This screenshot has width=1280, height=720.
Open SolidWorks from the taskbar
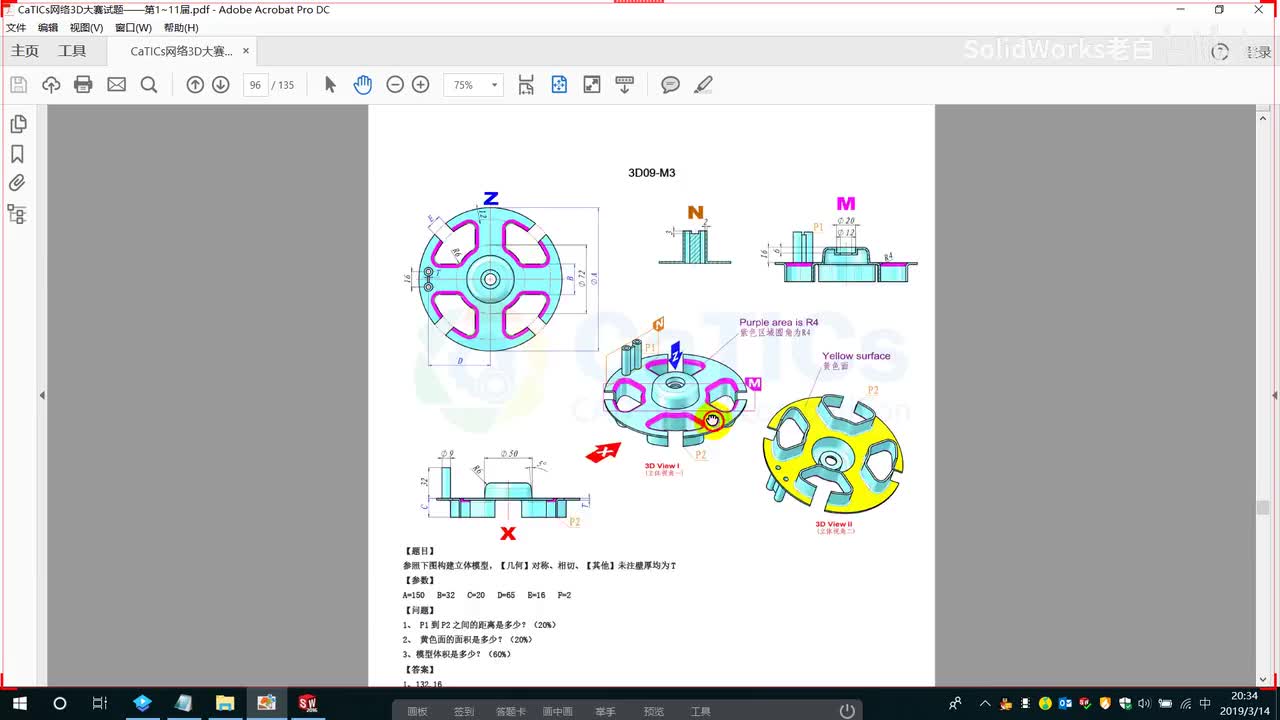[307, 703]
